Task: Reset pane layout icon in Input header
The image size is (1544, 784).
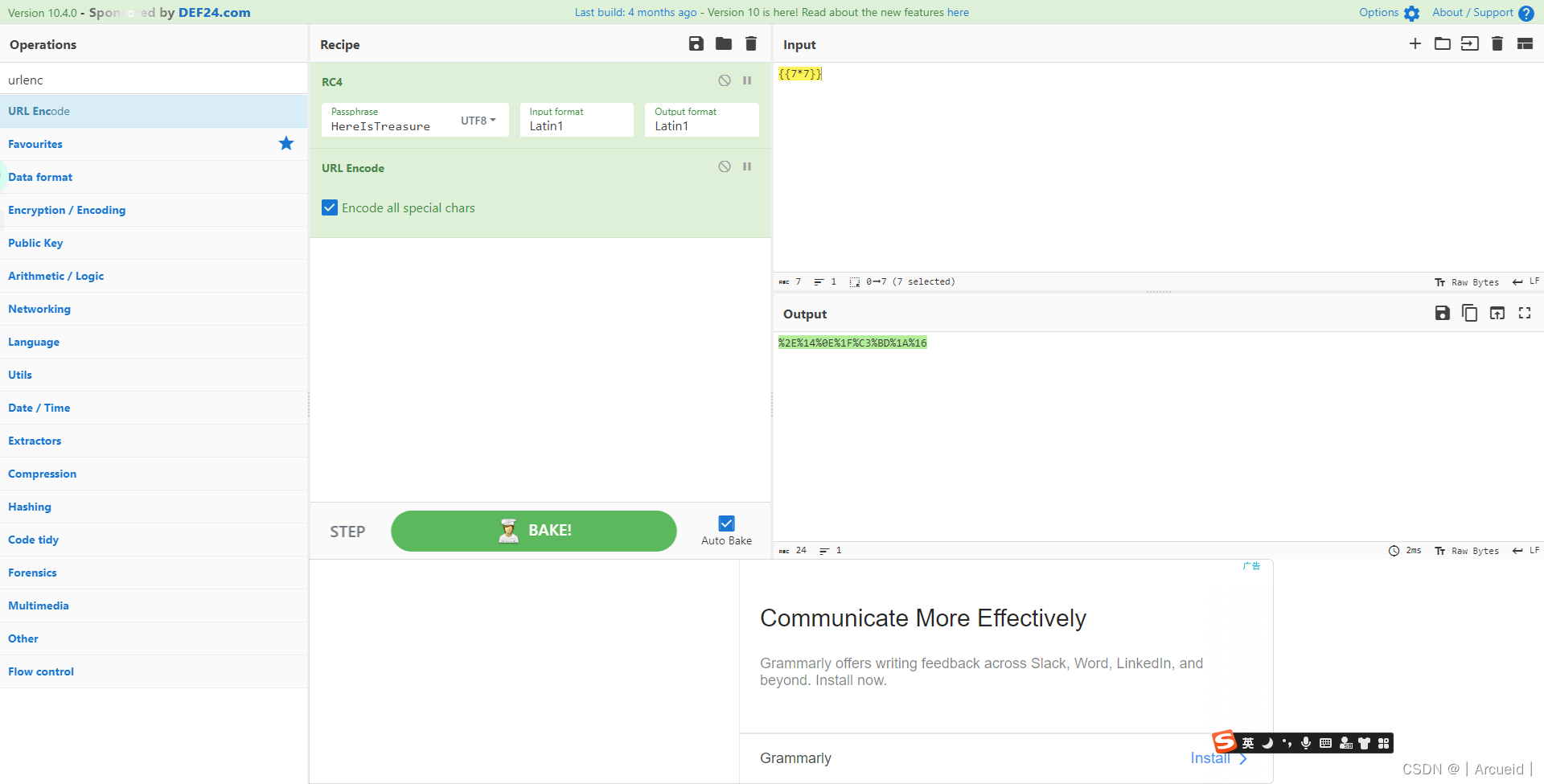Action: (x=1525, y=43)
